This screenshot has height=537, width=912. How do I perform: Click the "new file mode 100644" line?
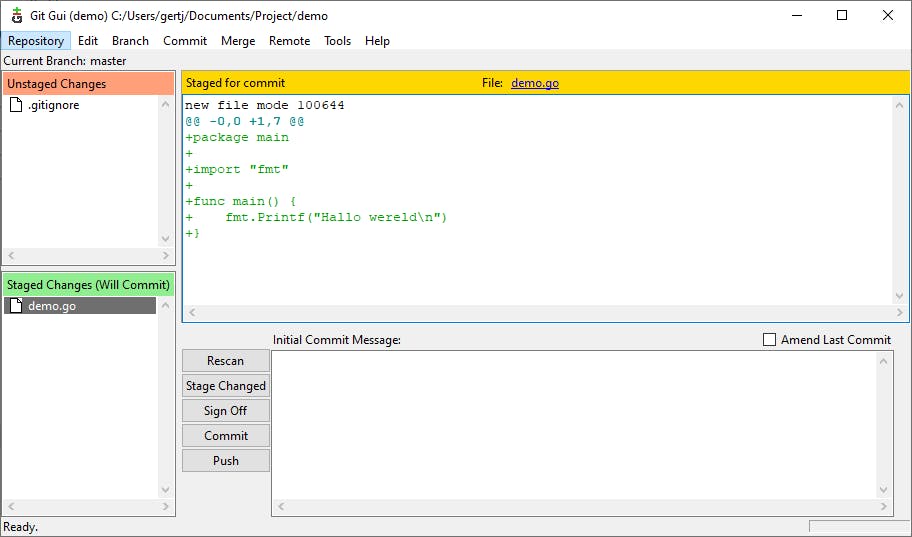pyautogui.click(x=265, y=105)
